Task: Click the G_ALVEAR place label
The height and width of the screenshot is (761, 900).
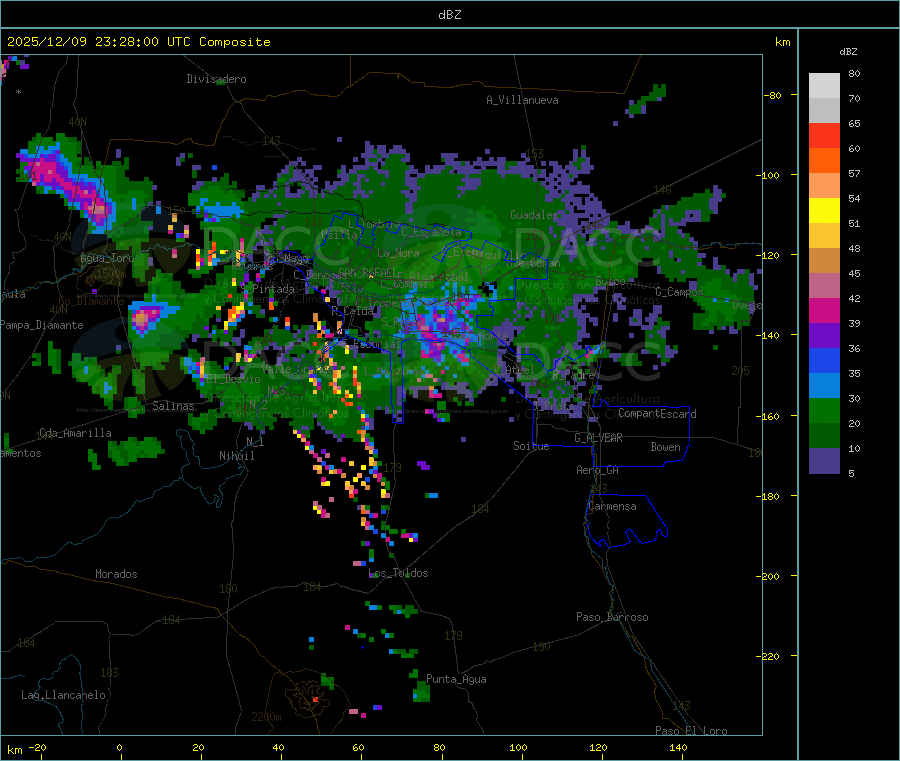Action: 598,438
